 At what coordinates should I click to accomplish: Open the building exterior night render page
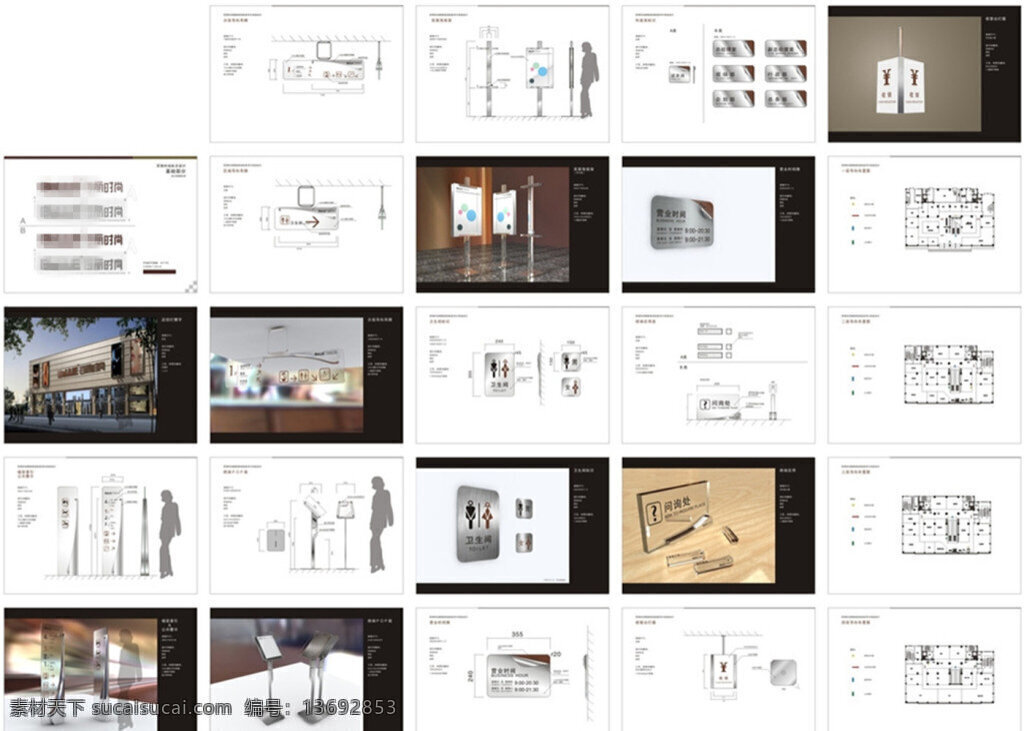coord(100,375)
